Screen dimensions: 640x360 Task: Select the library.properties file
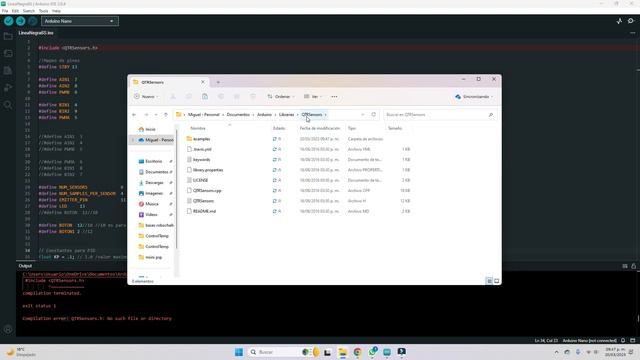(208, 170)
